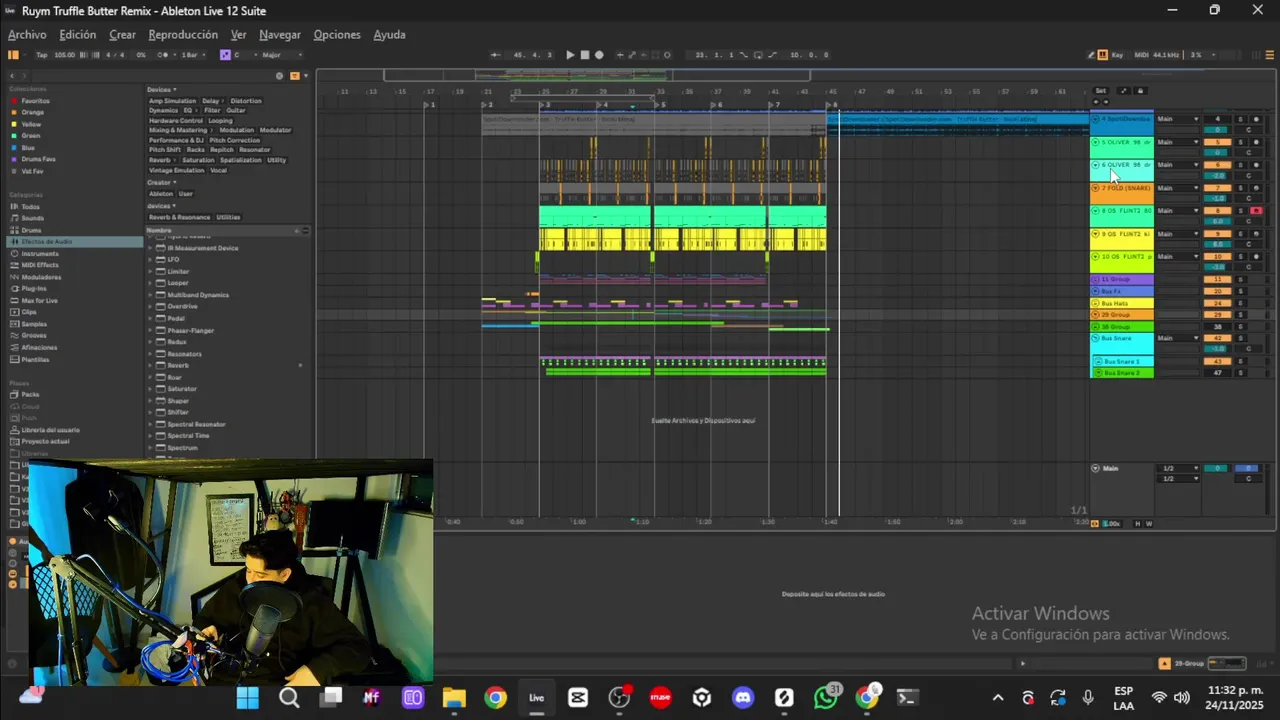Open the Ayuda menu
The width and height of the screenshot is (1280, 720).
pos(389,35)
